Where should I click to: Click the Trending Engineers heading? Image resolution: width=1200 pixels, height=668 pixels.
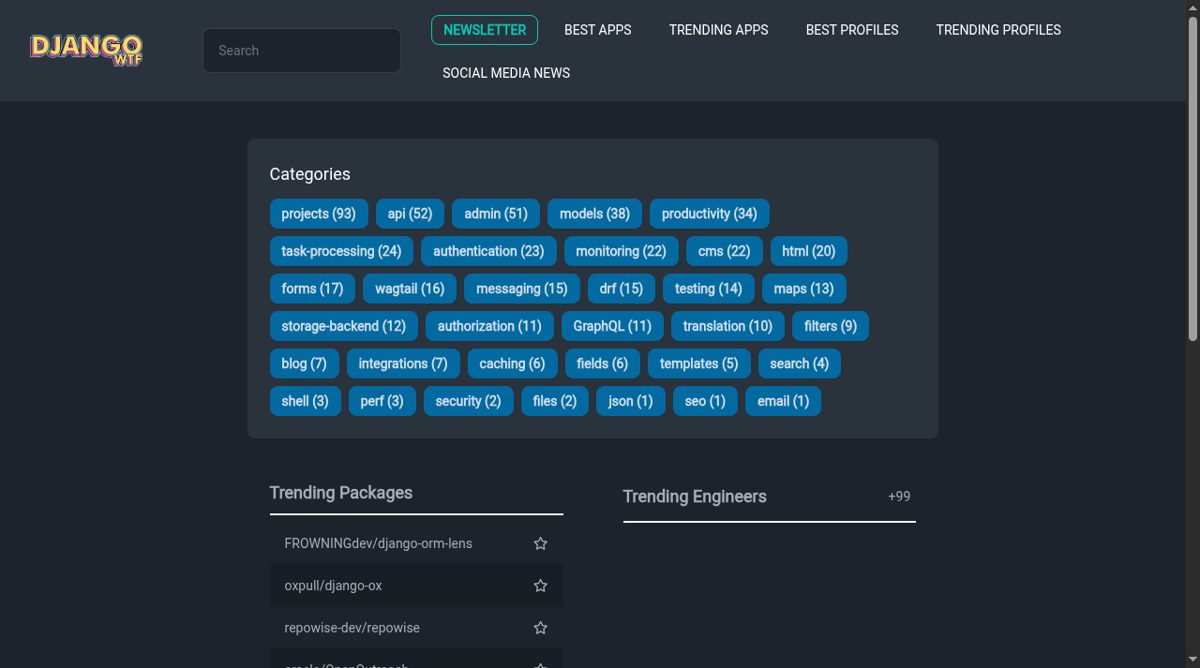point(695,497)
